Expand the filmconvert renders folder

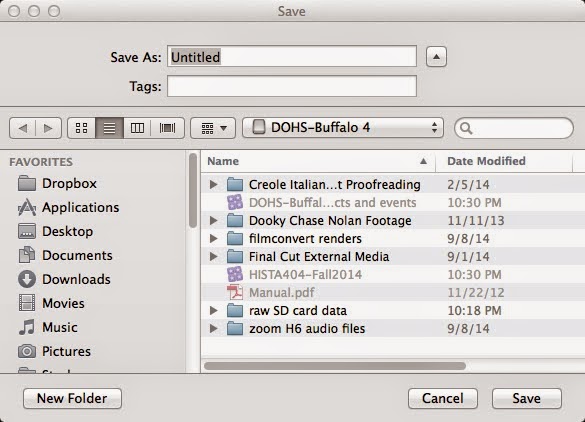click(213, 238)
